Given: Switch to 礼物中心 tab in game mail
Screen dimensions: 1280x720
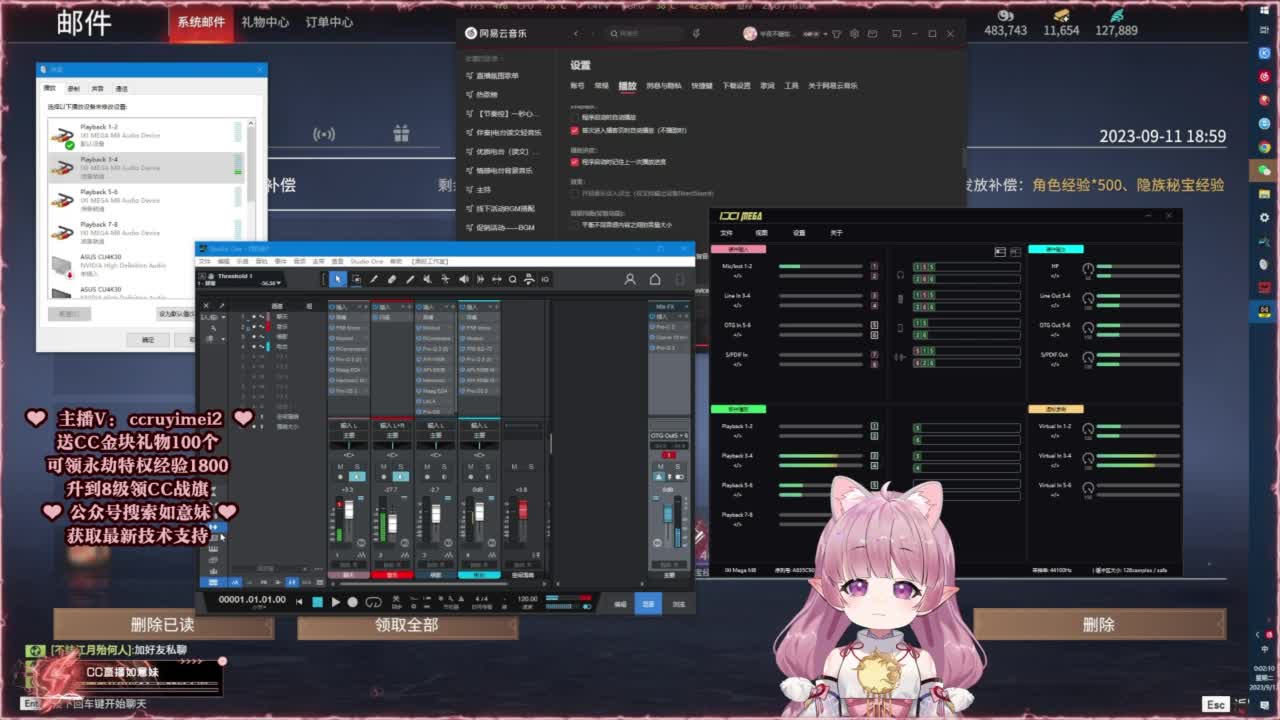Looking at the screenshot, I should 265,22.
